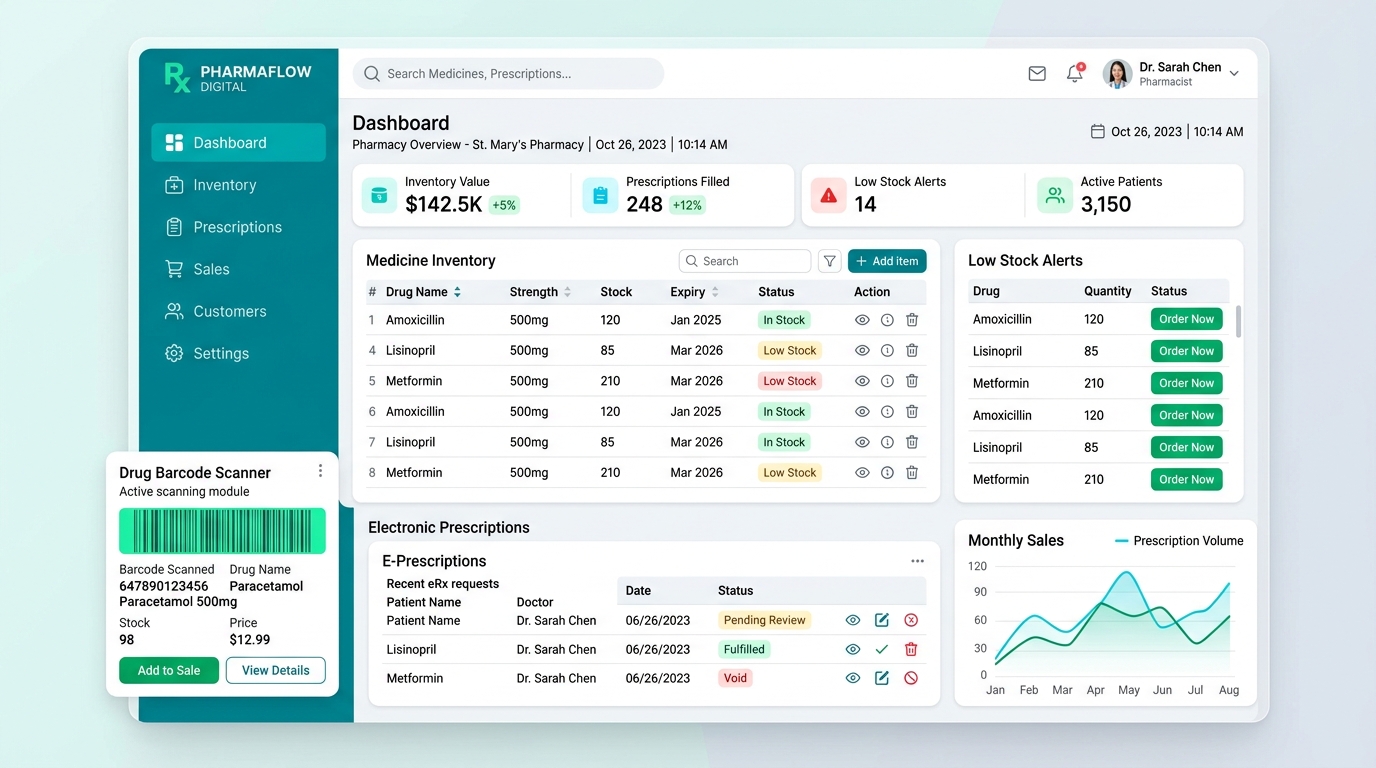Screen dimensions: 1376x768
Task: Sort inventory by Strength
Action: [x=567, y=292]
